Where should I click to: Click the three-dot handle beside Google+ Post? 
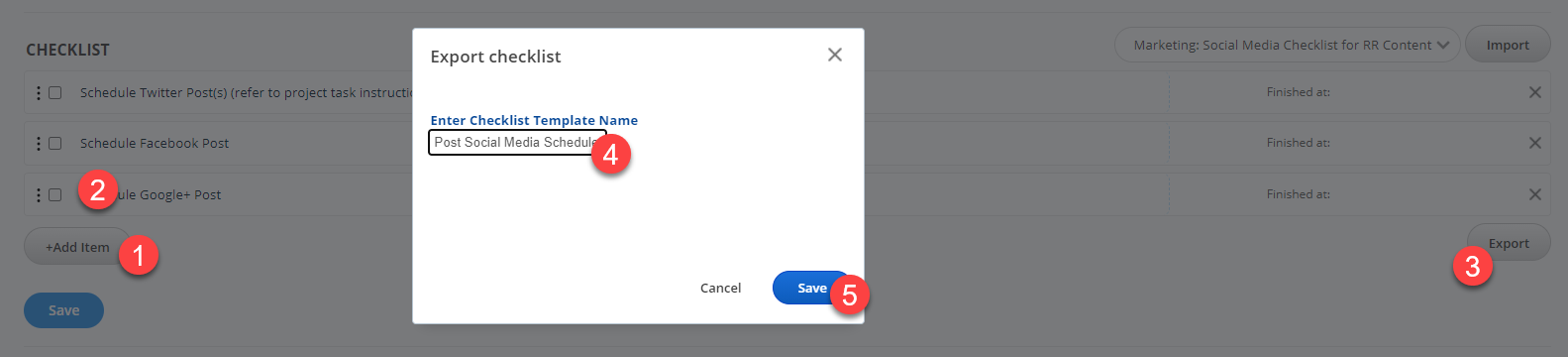coord(39,194)
